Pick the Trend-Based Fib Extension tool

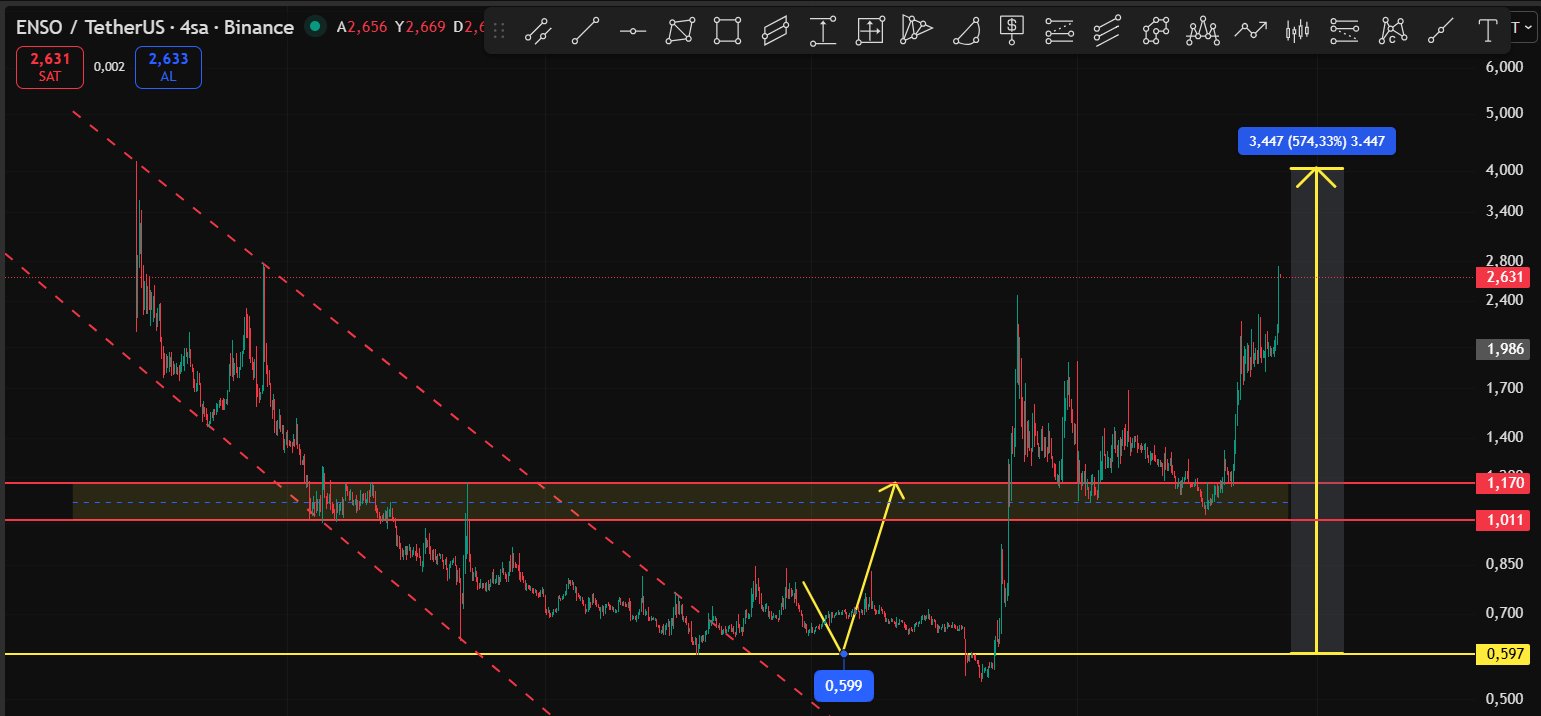1345,31
